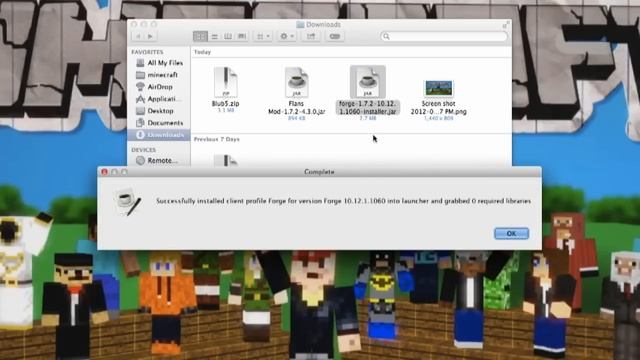This screenshot has width=640, height=360.
Task: Close the Complete dialog with red button
Action: pyautogui.click(x=104, y=172)
